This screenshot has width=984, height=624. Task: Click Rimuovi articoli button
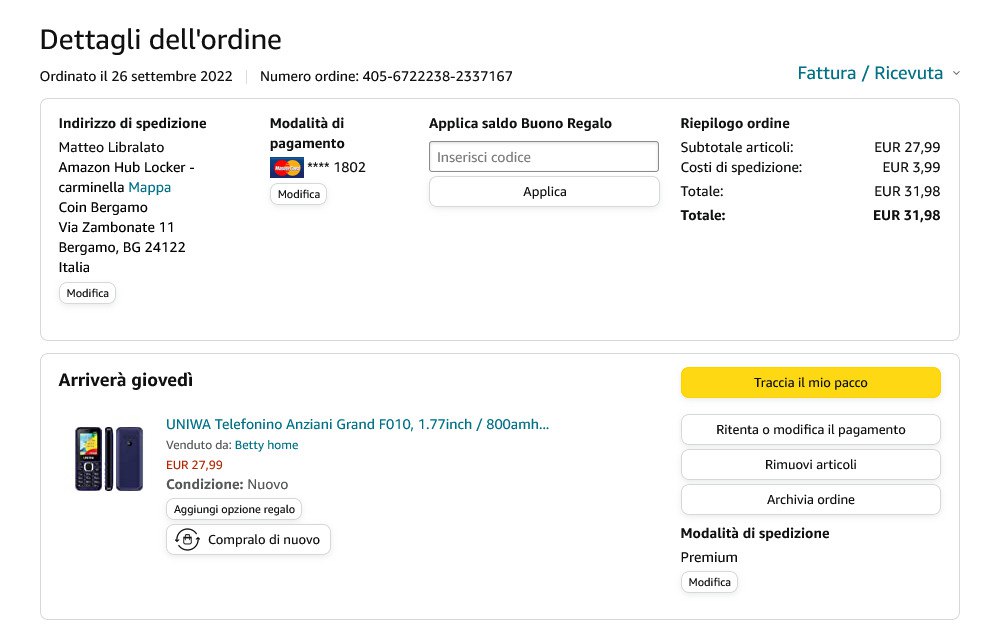(810, 465)
